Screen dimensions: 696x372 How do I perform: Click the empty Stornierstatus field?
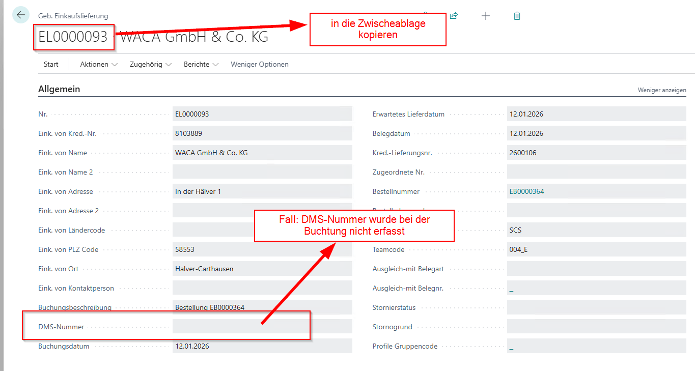click(596, 307)
